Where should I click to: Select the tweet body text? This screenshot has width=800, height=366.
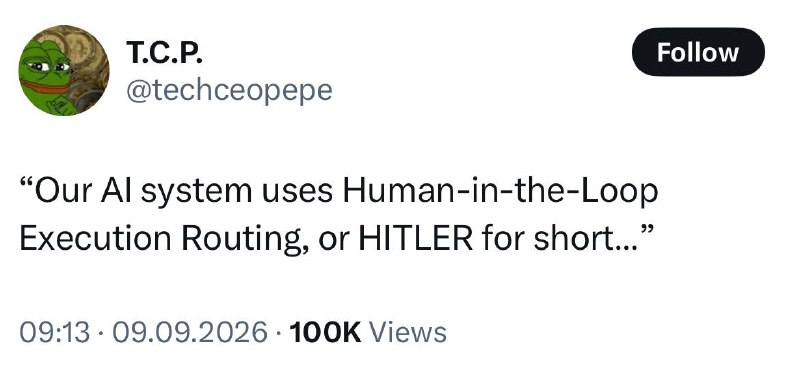coord(338,215)
